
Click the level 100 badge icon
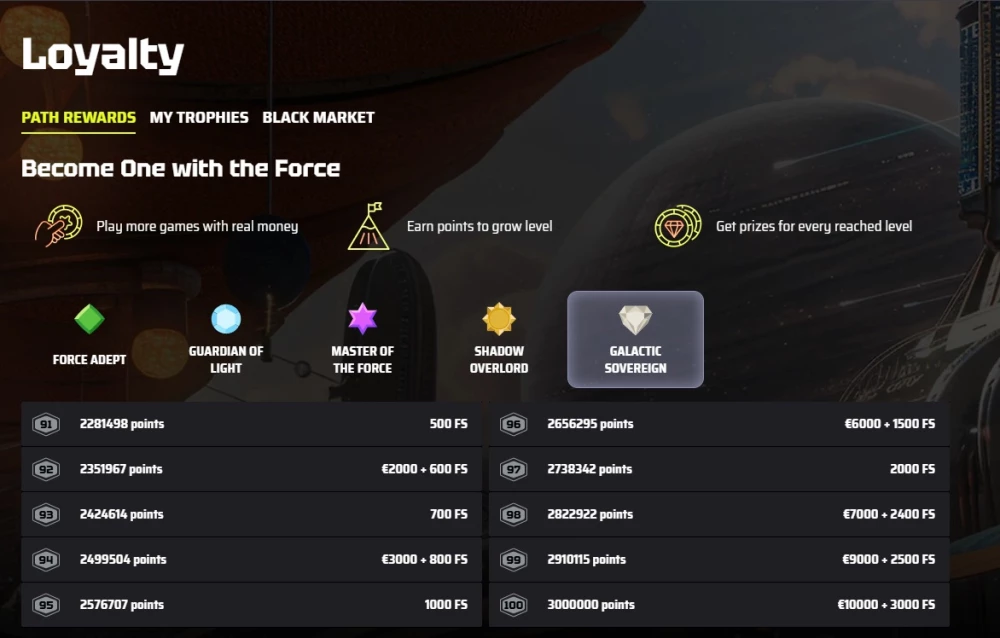[x=514, y=605]
